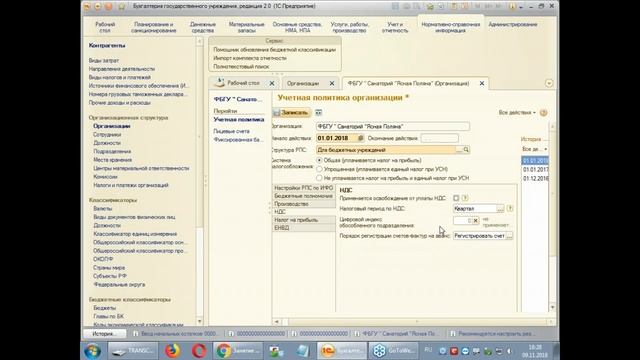Open Учет и отчетность section
640x360 pixels.
pyautogui.click(x=395, y=27)
